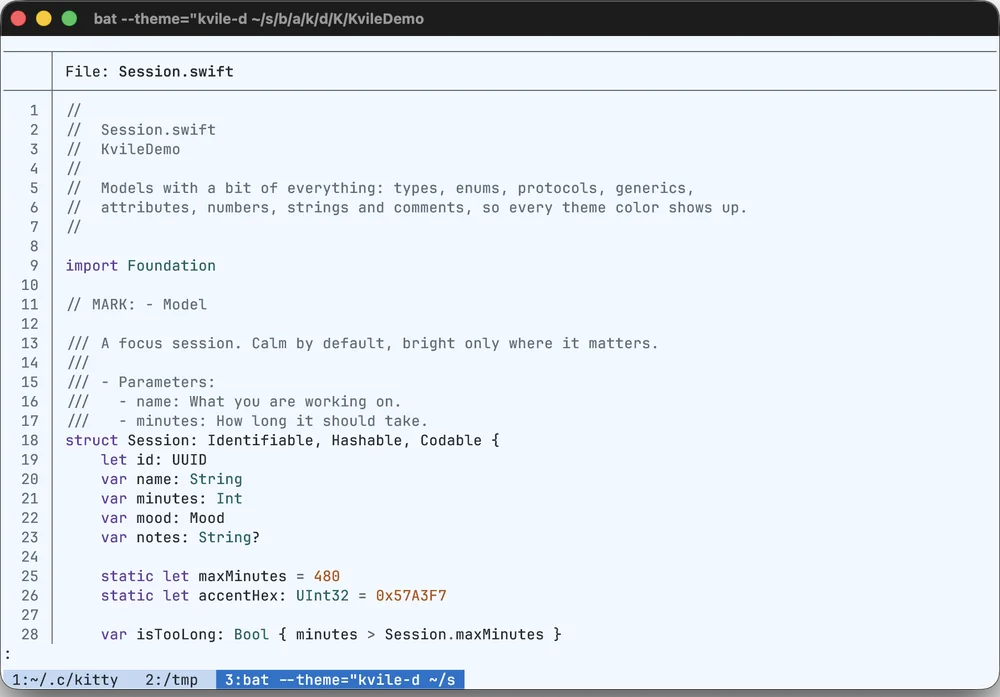
Task: Click 'String' type on line 20
Action: click(216, 480)
